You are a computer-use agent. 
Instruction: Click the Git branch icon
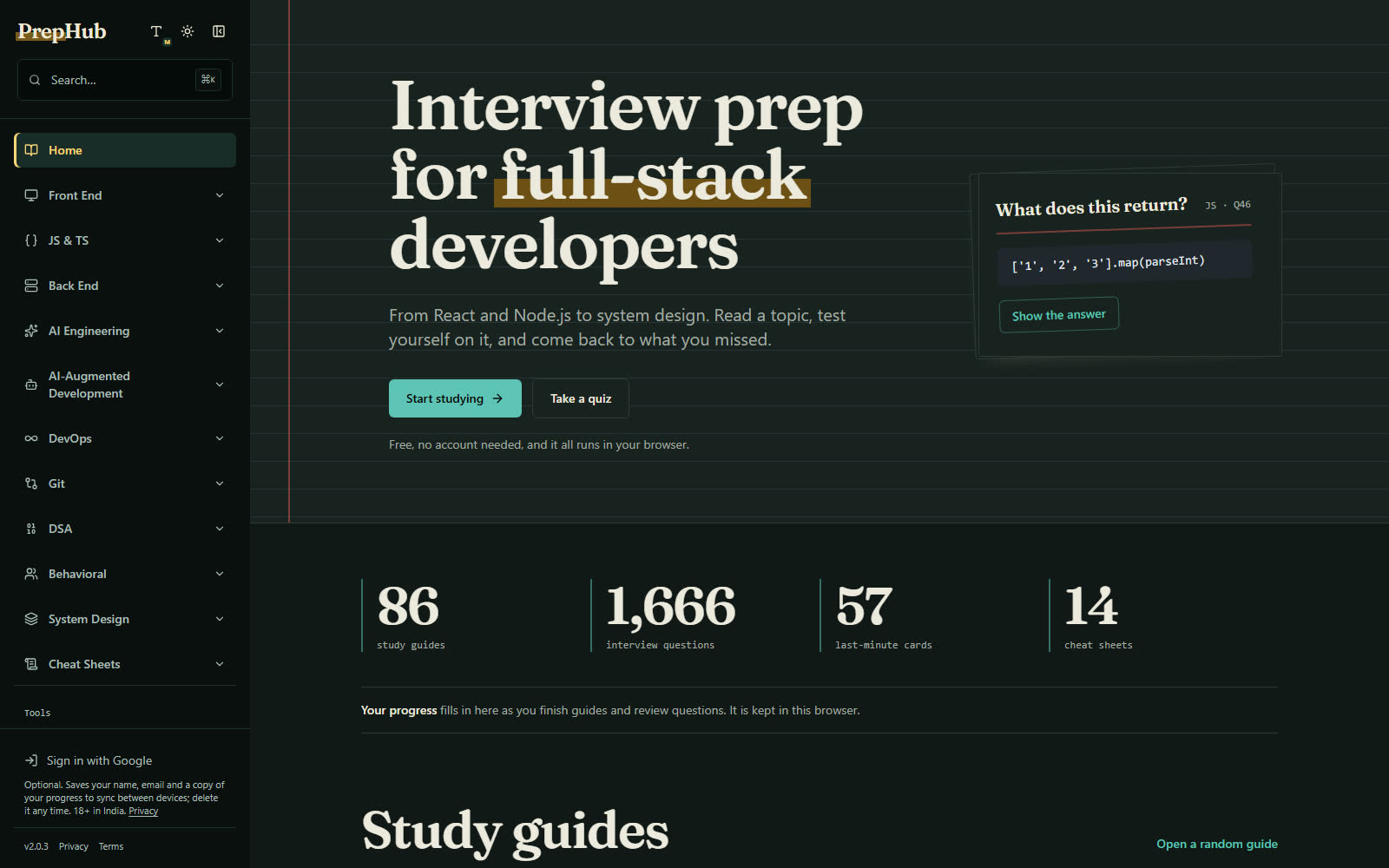[x=31, y=483]
